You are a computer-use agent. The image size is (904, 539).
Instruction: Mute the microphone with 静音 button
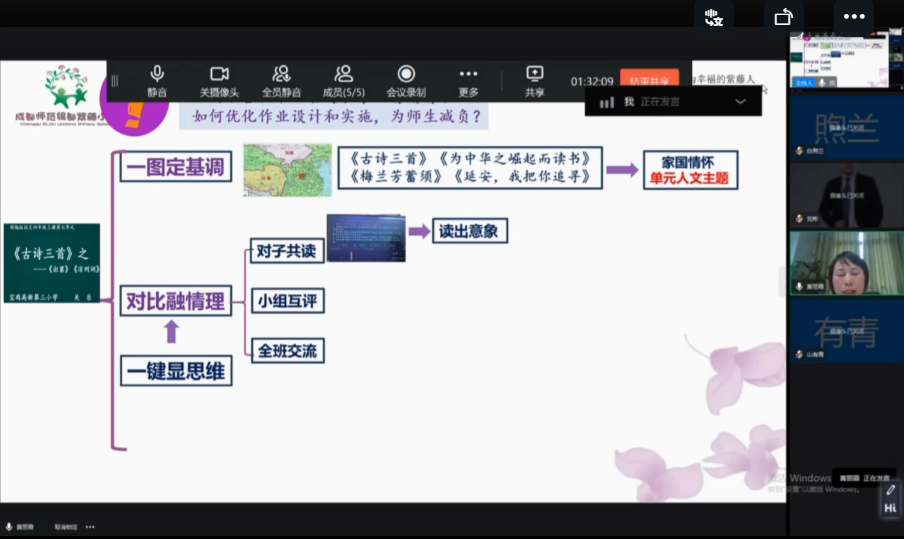click(x=157, y=80)
